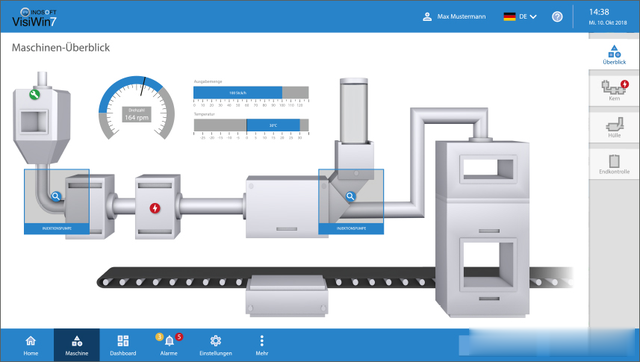
Task: Open the Hülle section in sidebar
Action: pyautogui.click(x=614, y=127)
